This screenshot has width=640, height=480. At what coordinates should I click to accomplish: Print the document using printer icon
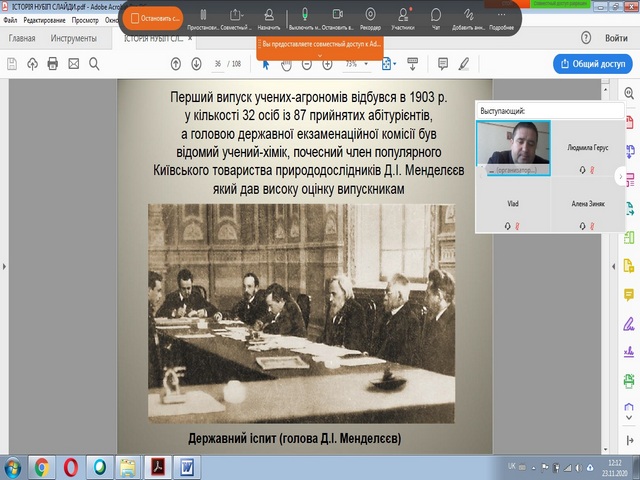[x=53, y=64]
